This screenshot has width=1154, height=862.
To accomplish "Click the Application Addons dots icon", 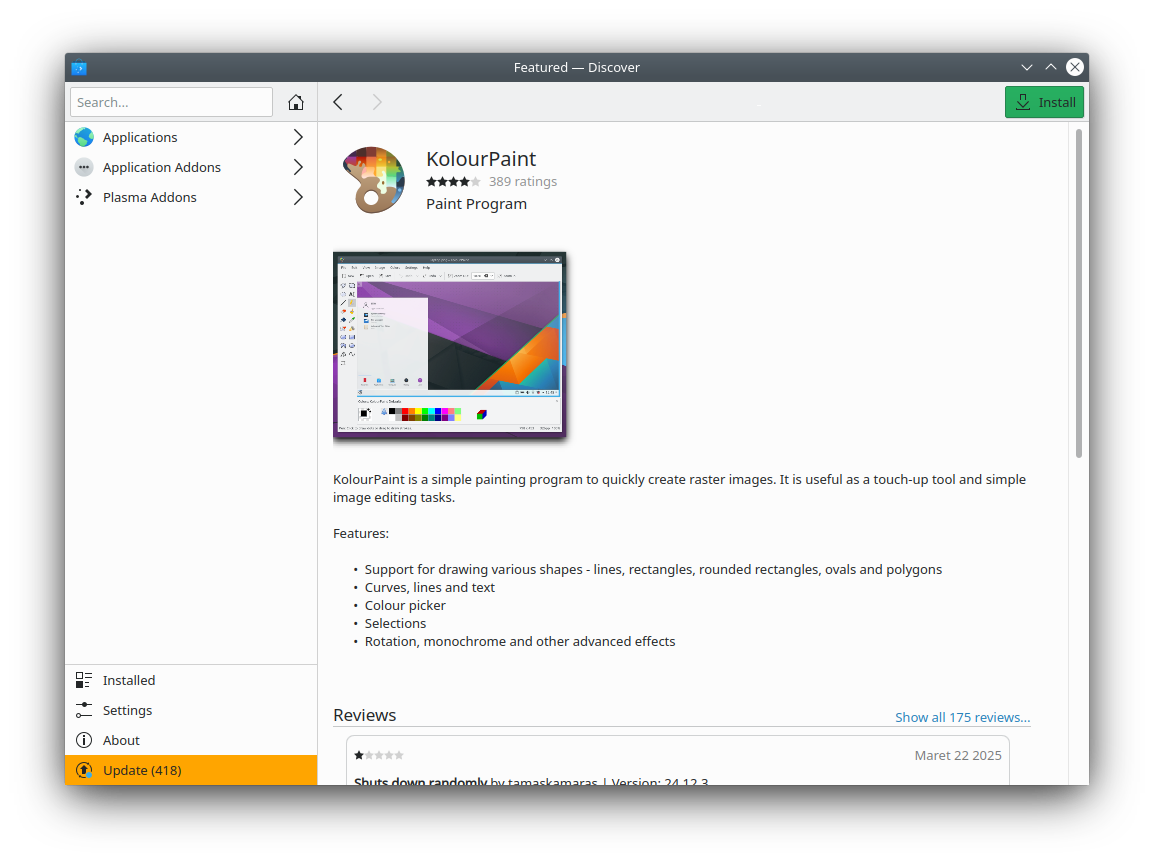I will tap(85, 167).
